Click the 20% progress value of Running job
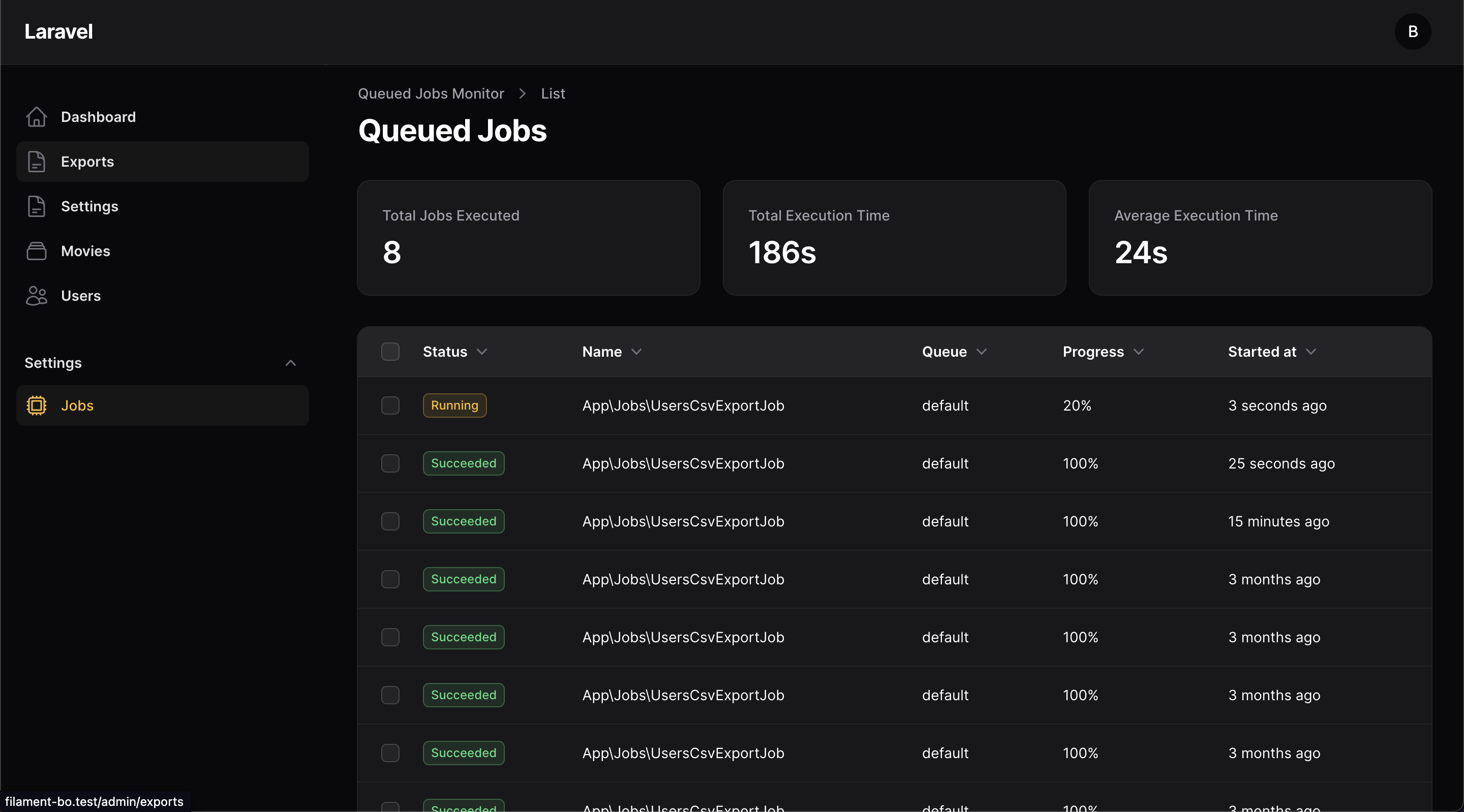 point(1077,405)
